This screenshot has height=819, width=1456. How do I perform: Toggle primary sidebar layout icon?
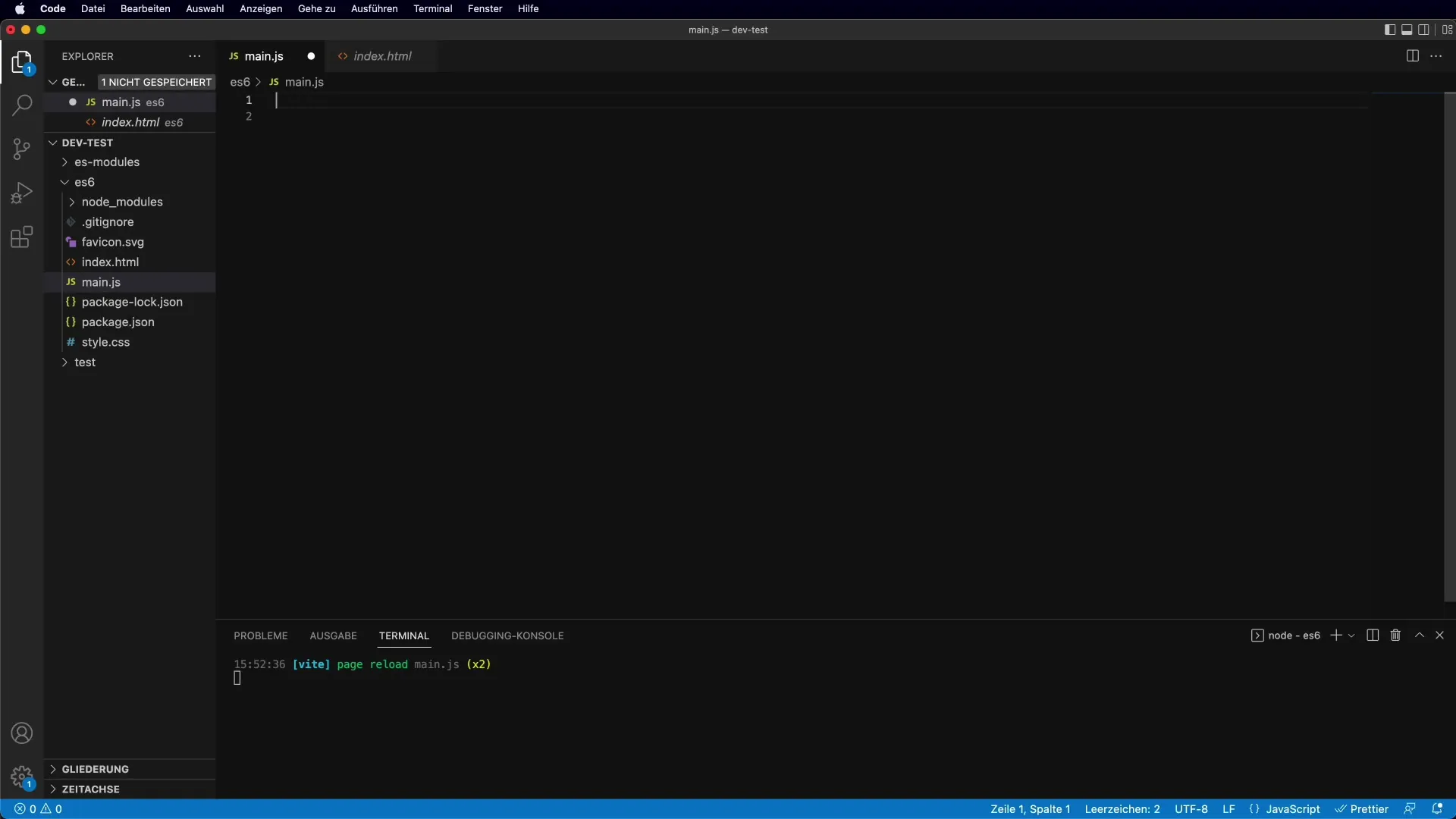(x=1389, y=30)
